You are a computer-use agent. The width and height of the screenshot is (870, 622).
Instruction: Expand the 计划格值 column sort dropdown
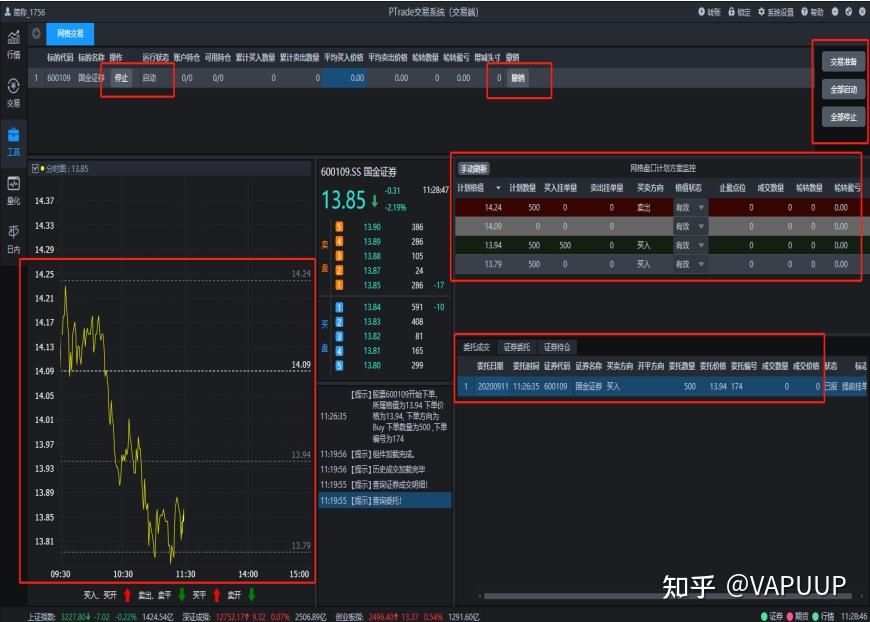496,190
